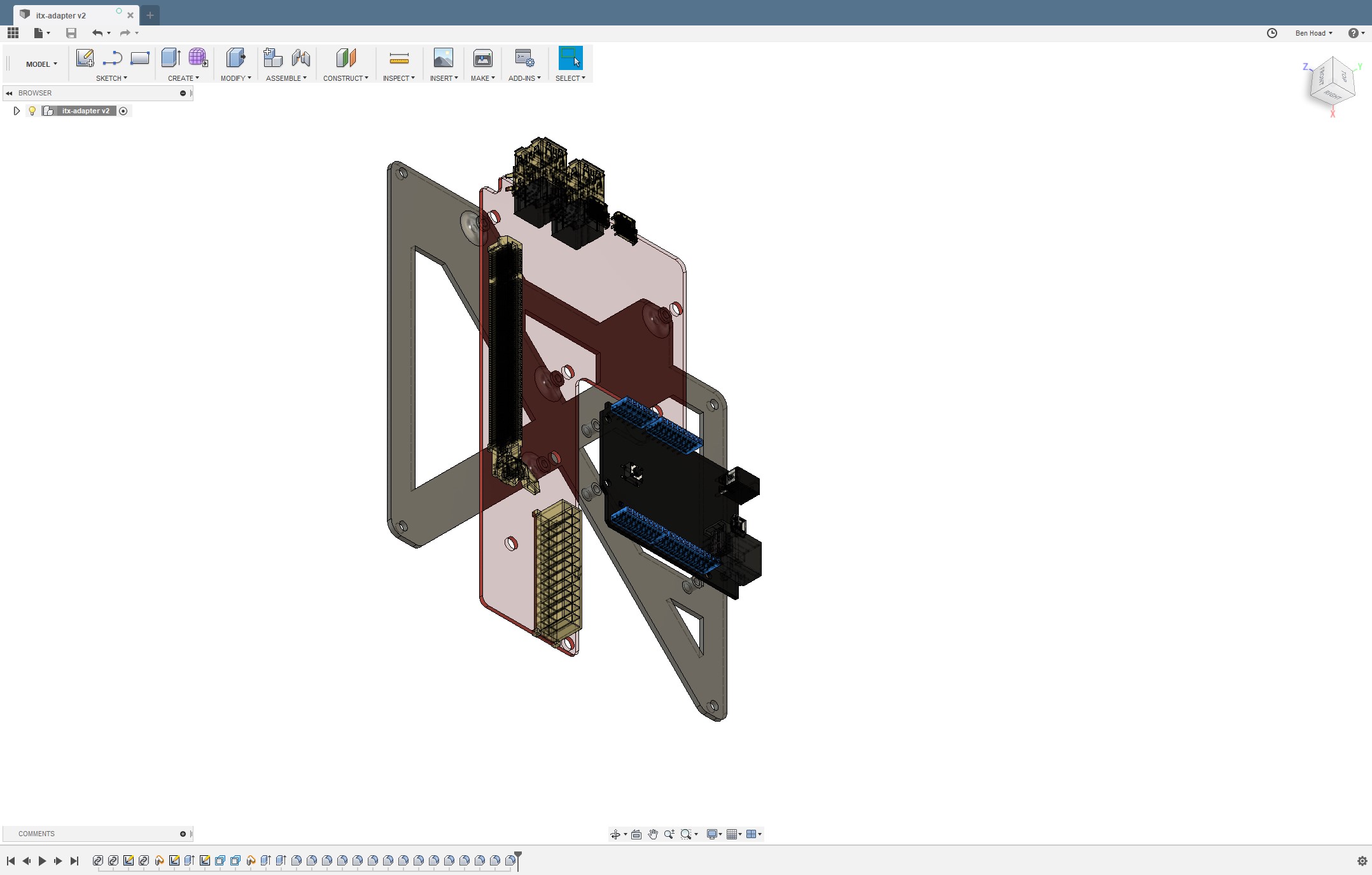Undo the last action
Image resolution: width=1372 pixels, height=875 pixels.
[x=97, y=33]
